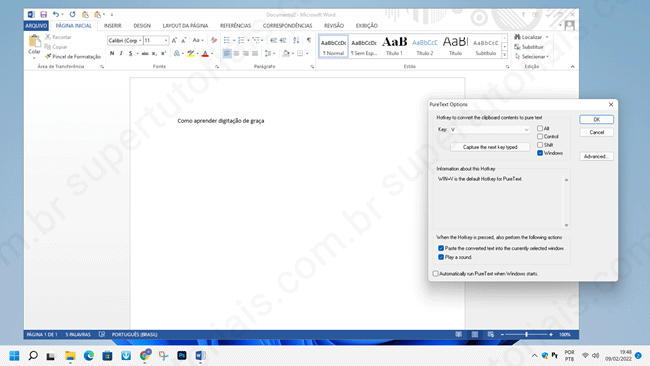The height and width of the screenshot is (366, 650).
Task: Uncheck Play a sound option
Action: click(441, 257)
